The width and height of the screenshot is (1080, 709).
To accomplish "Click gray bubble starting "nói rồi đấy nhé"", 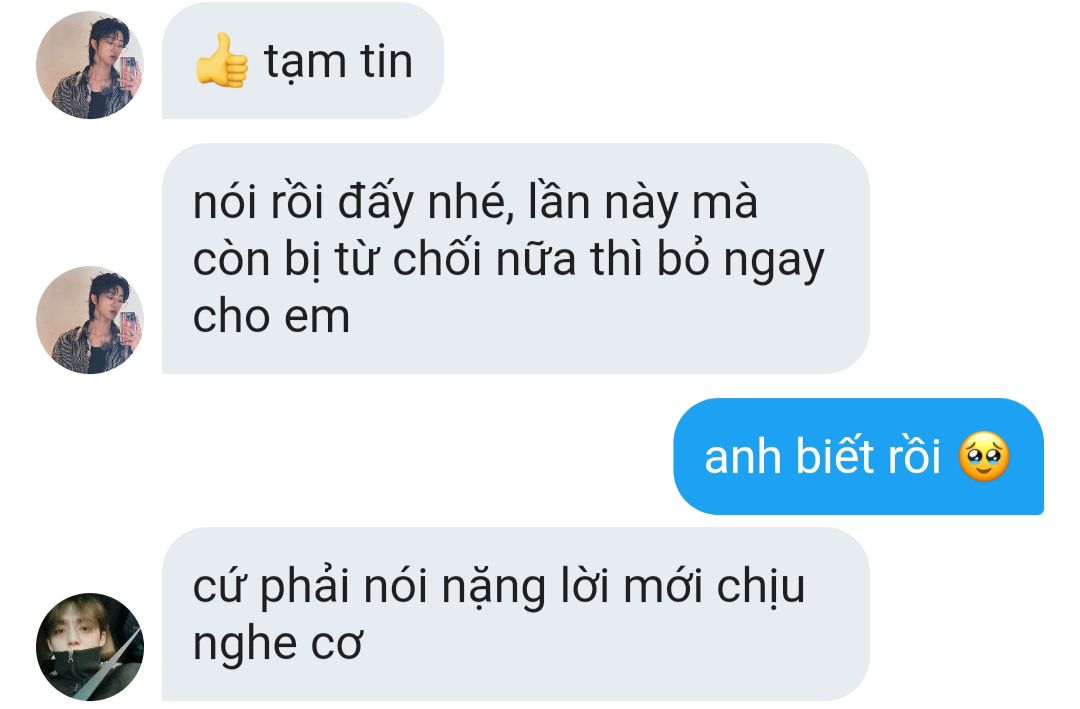I will point(515,258).
